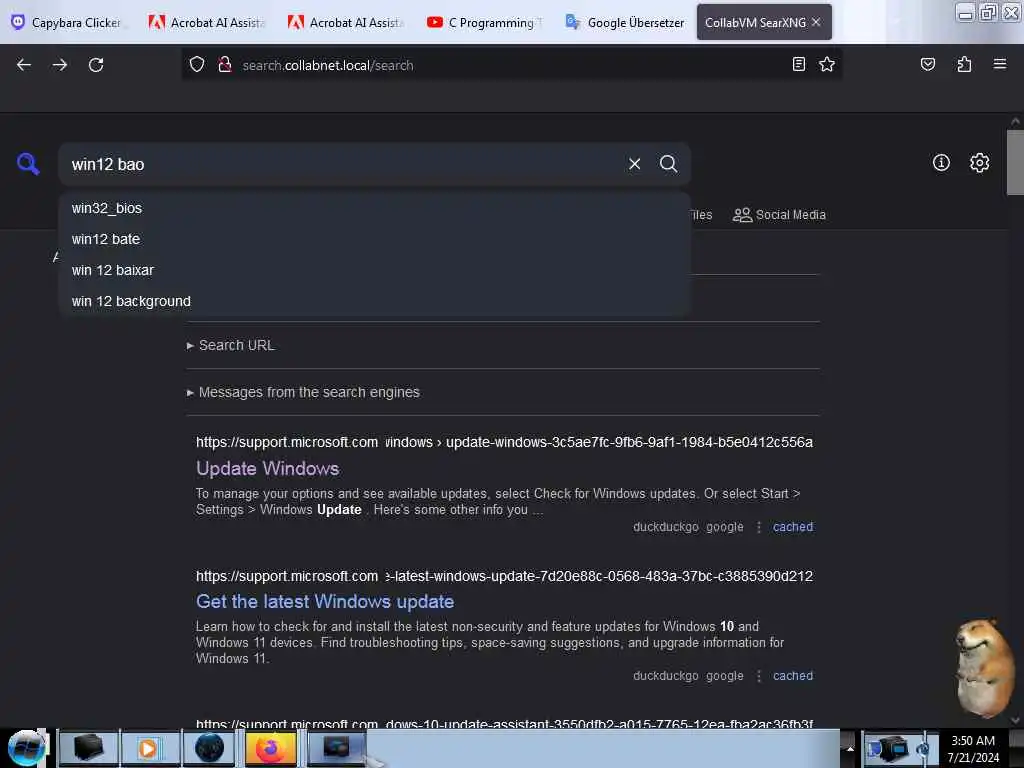This screenshot has height=768, width=1024.
Task: Open the Windows Start orb
Action: coord(25,748)
